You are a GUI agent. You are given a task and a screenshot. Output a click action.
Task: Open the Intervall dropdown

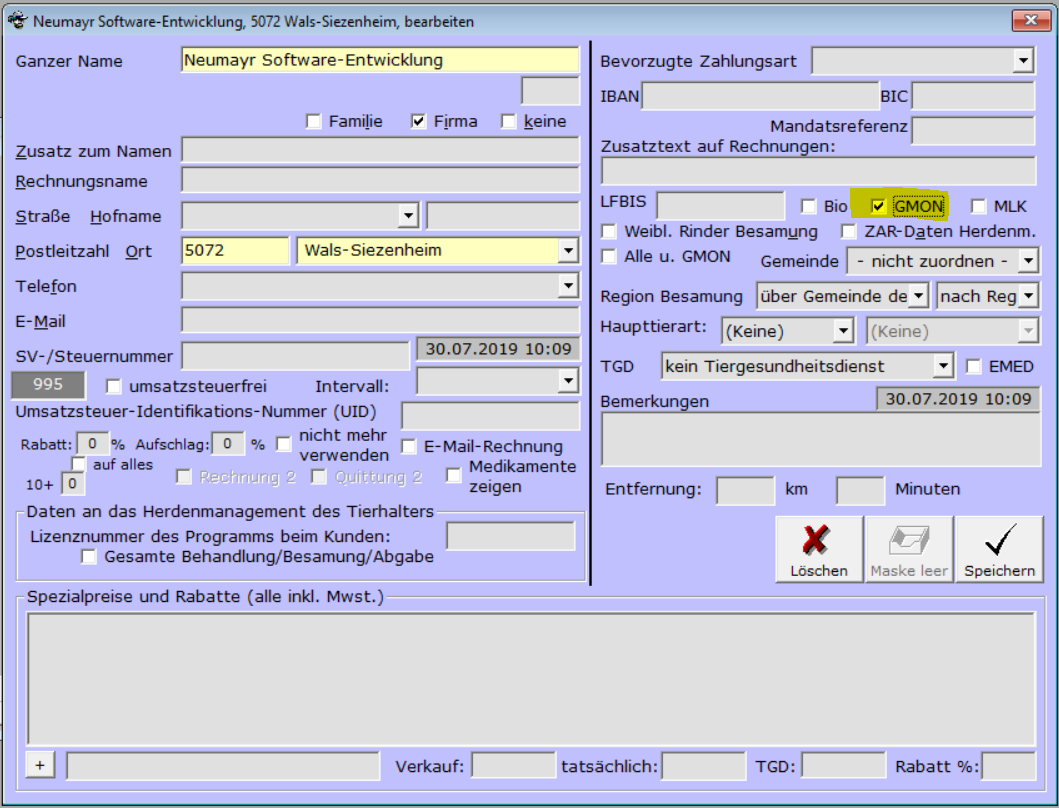click(x=568, y=381)
